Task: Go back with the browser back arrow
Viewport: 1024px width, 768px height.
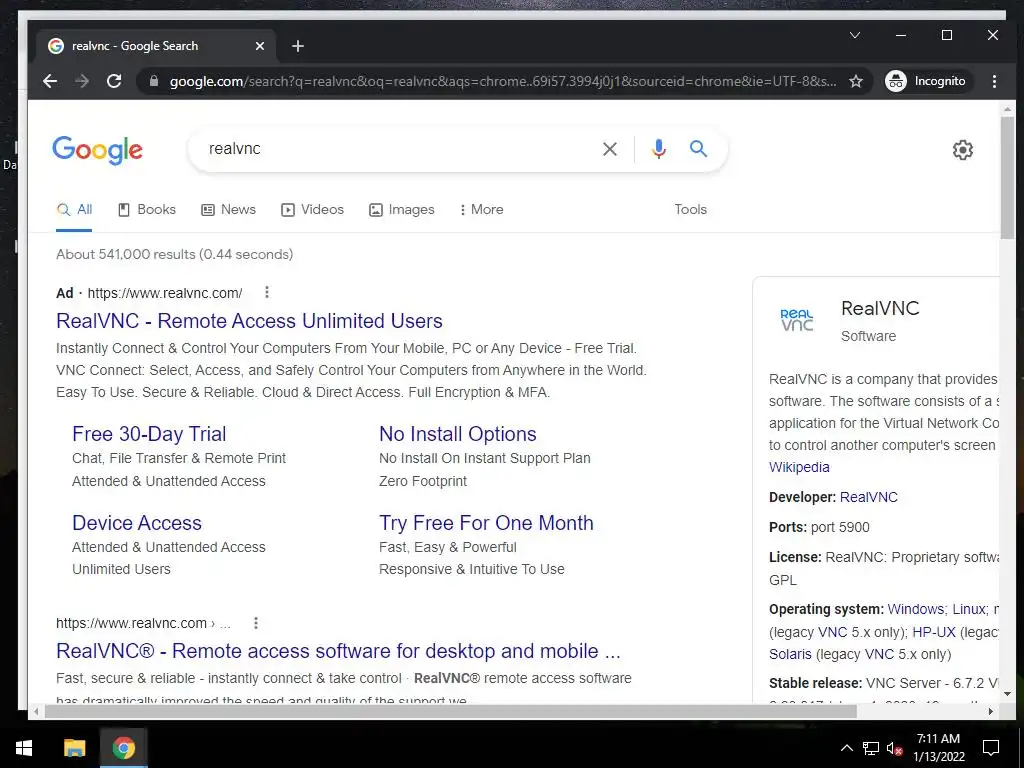Action: click(x=50, y=81)
